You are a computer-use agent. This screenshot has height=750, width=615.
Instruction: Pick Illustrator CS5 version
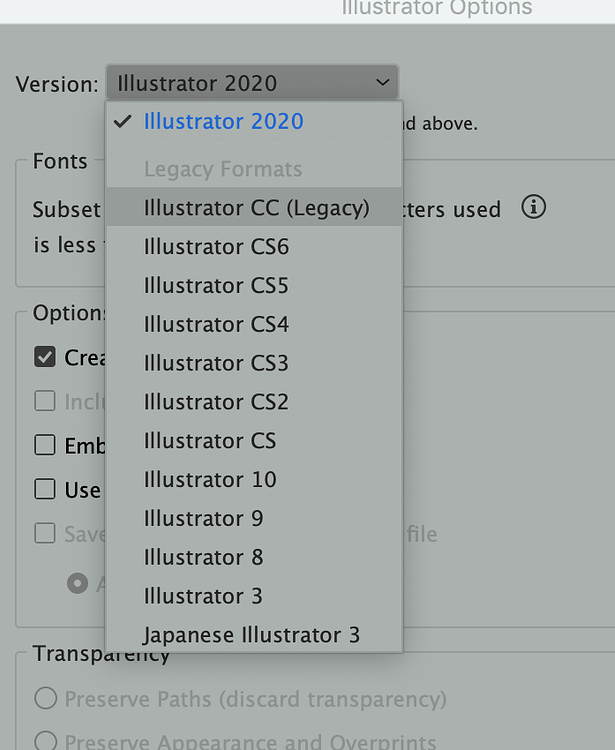click(254, 286)
